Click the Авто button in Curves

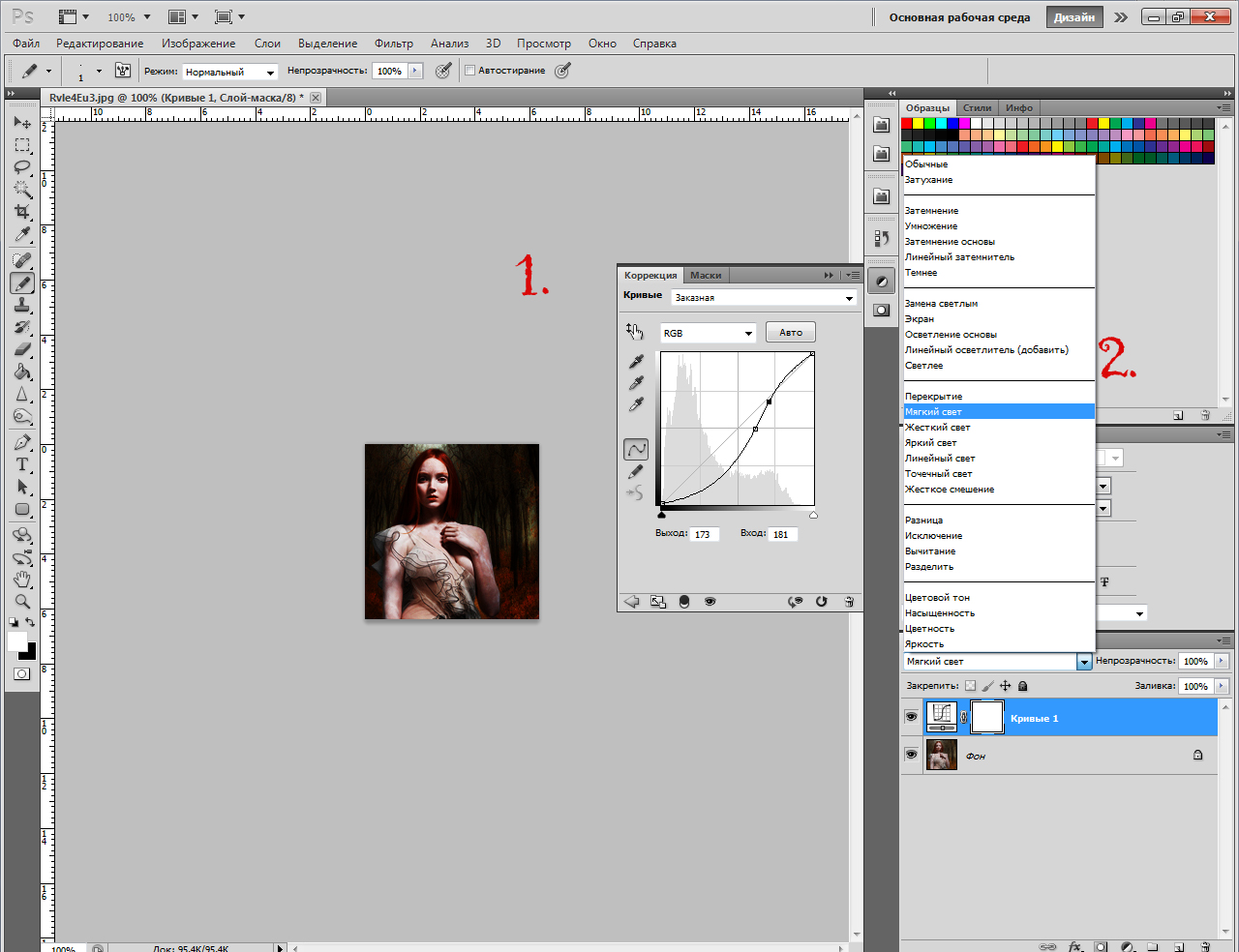tap(791, 332)
